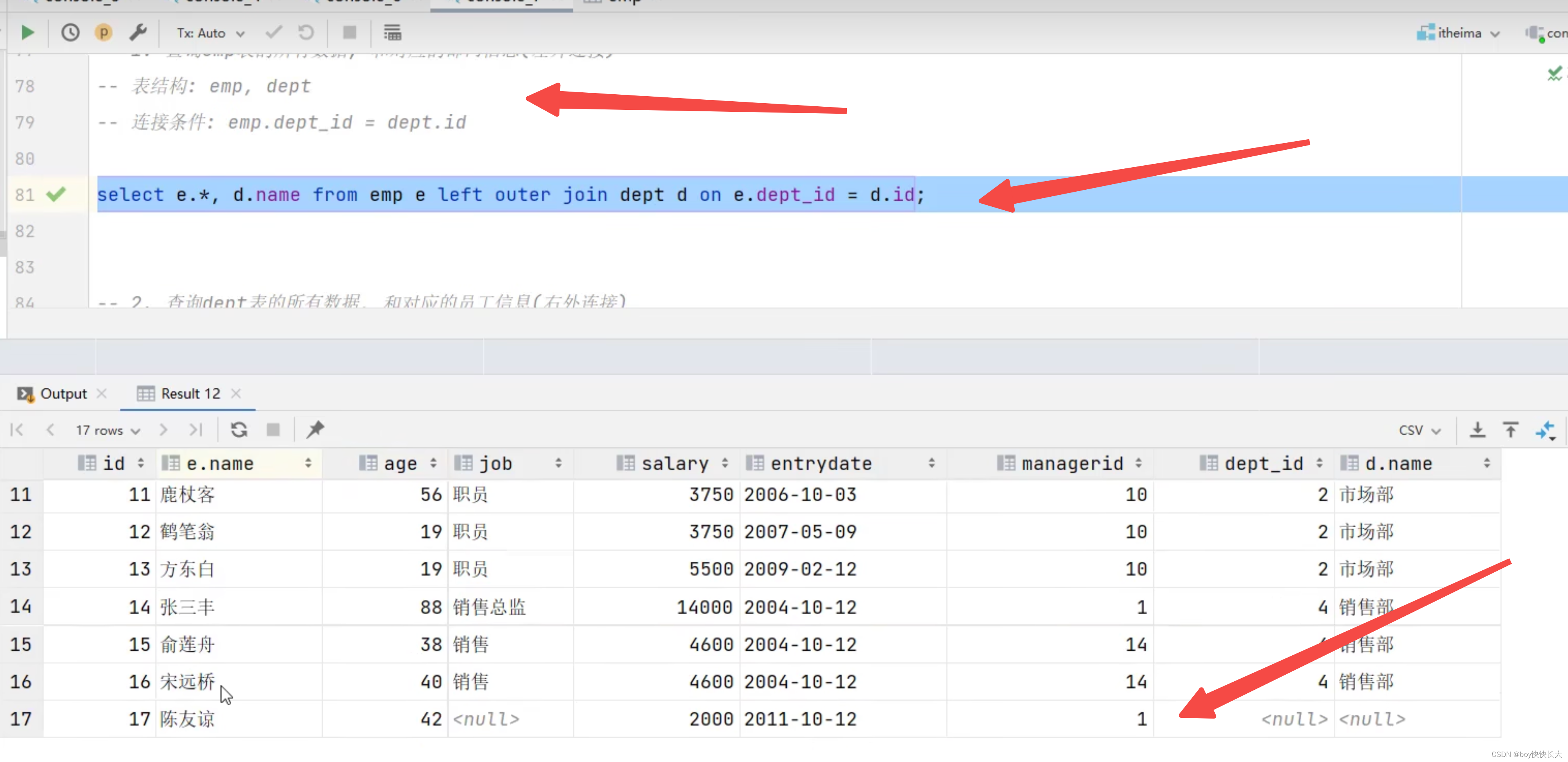Pin the result tab with pin icon
The width and height of the screenshot is (1568, 762).
(x=315, y=429)
